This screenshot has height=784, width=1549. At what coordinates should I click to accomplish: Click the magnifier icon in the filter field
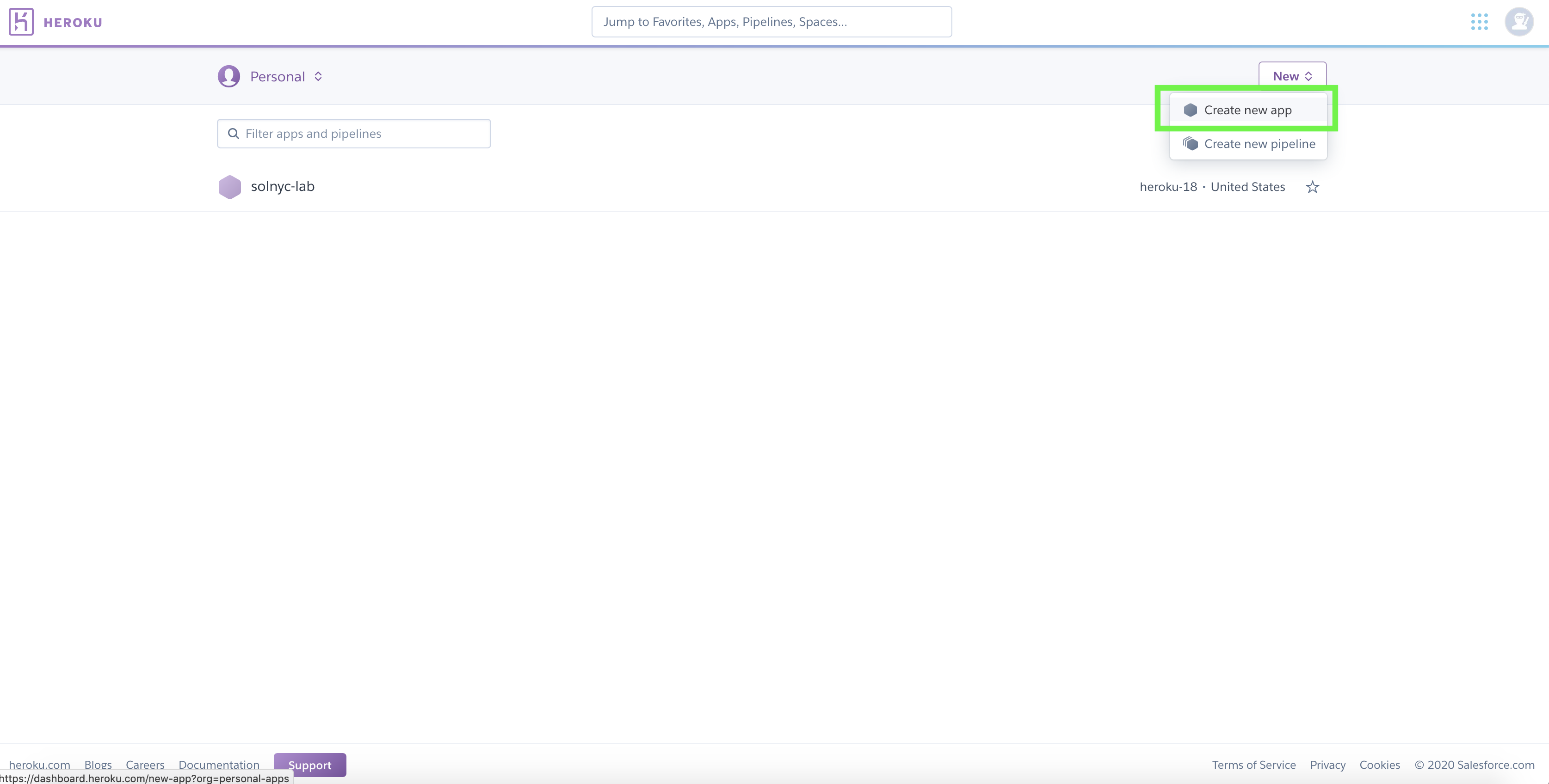point(234,134)
